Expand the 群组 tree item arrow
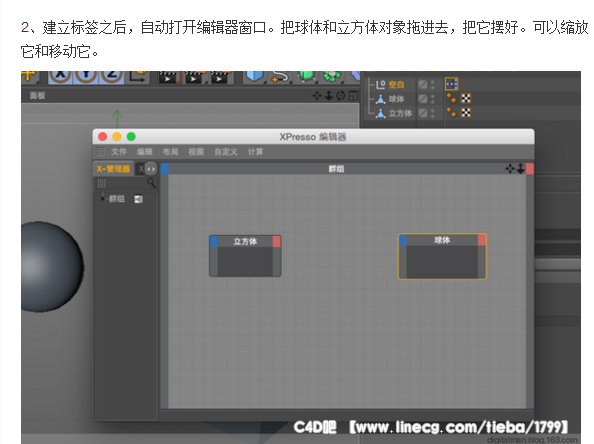Screen dimensions: 594x444 point(102,198)
